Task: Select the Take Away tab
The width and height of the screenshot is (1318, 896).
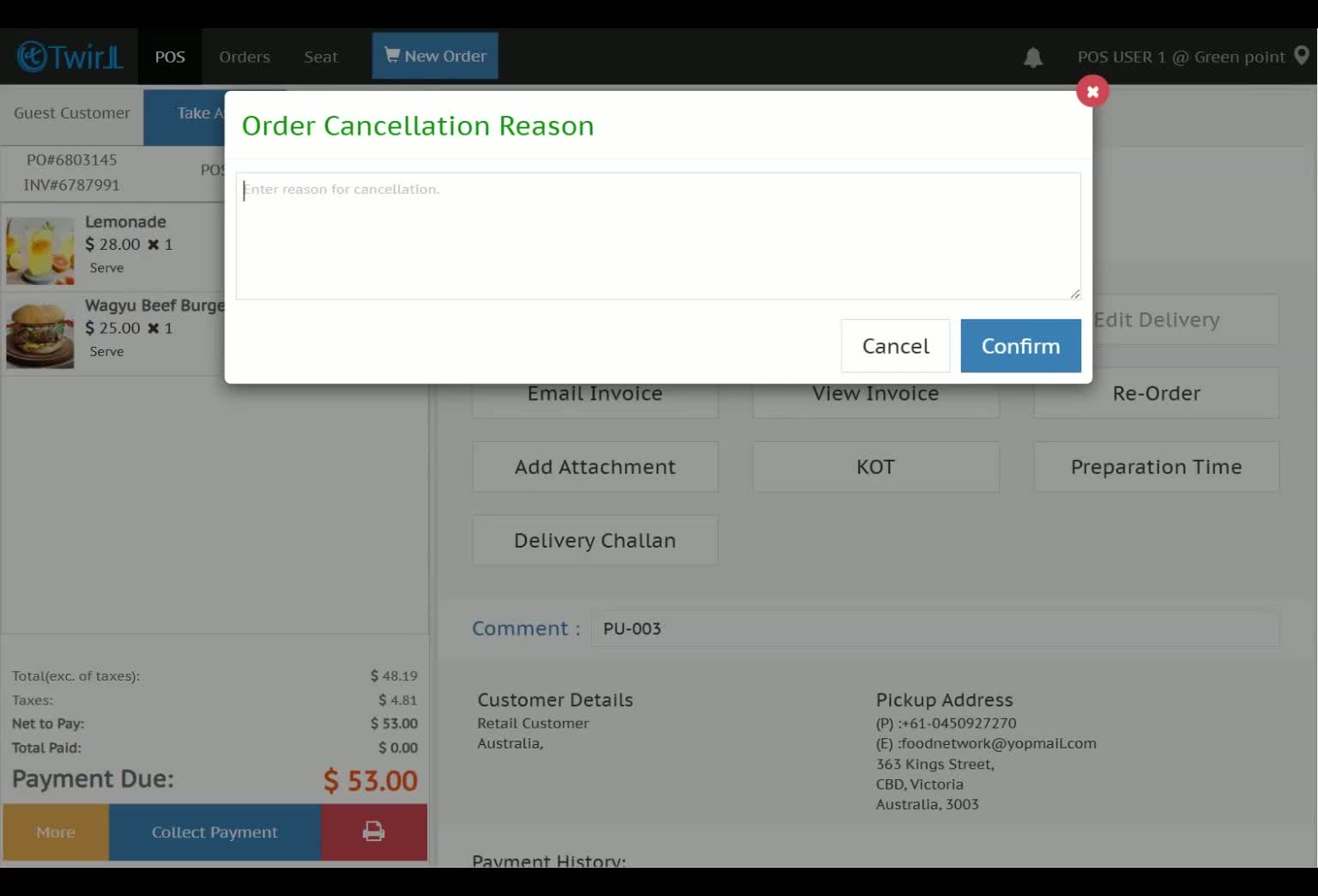Action: click(x=184, y=118)
